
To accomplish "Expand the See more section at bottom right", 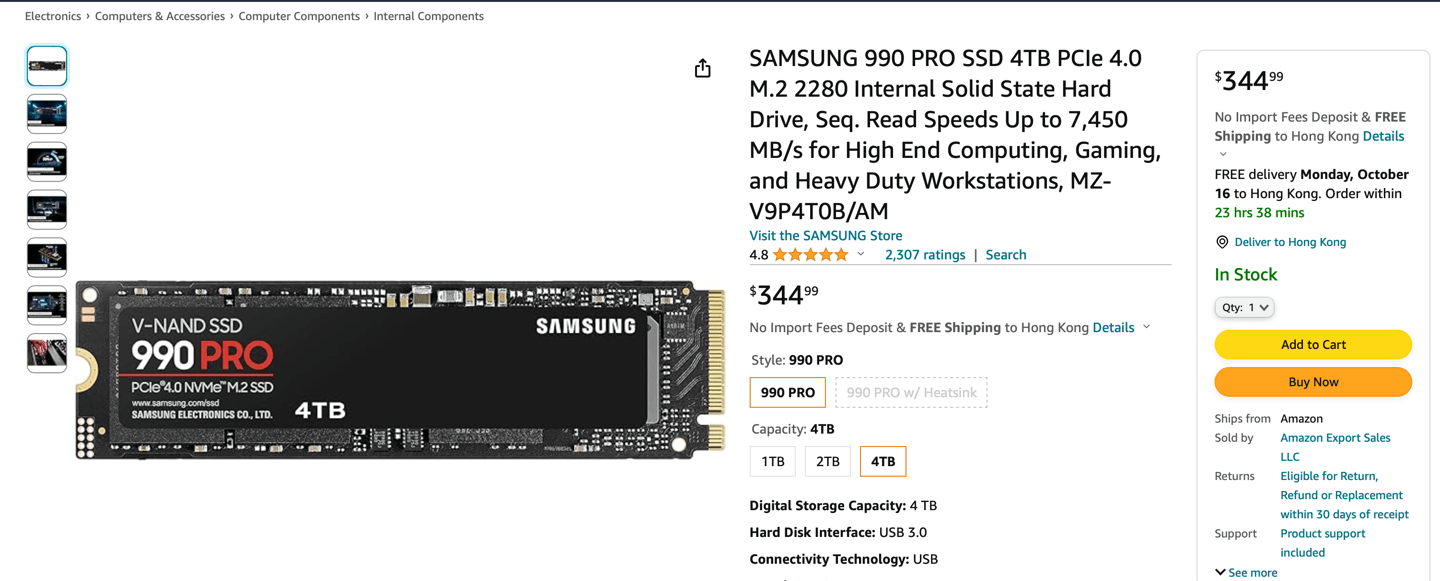I will click(x=1246, y=572).
